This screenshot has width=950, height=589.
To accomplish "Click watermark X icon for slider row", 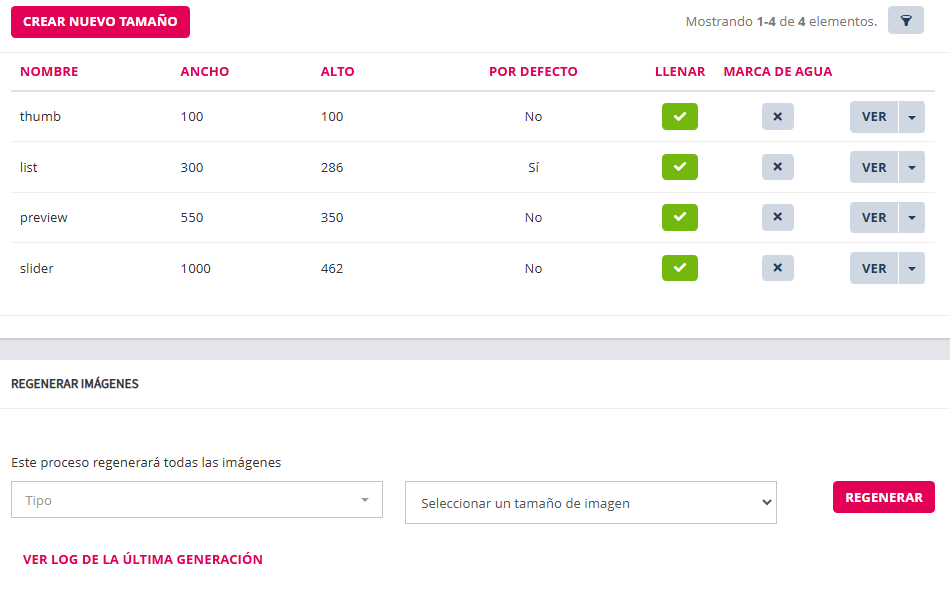I will click(x=777, y=268).
